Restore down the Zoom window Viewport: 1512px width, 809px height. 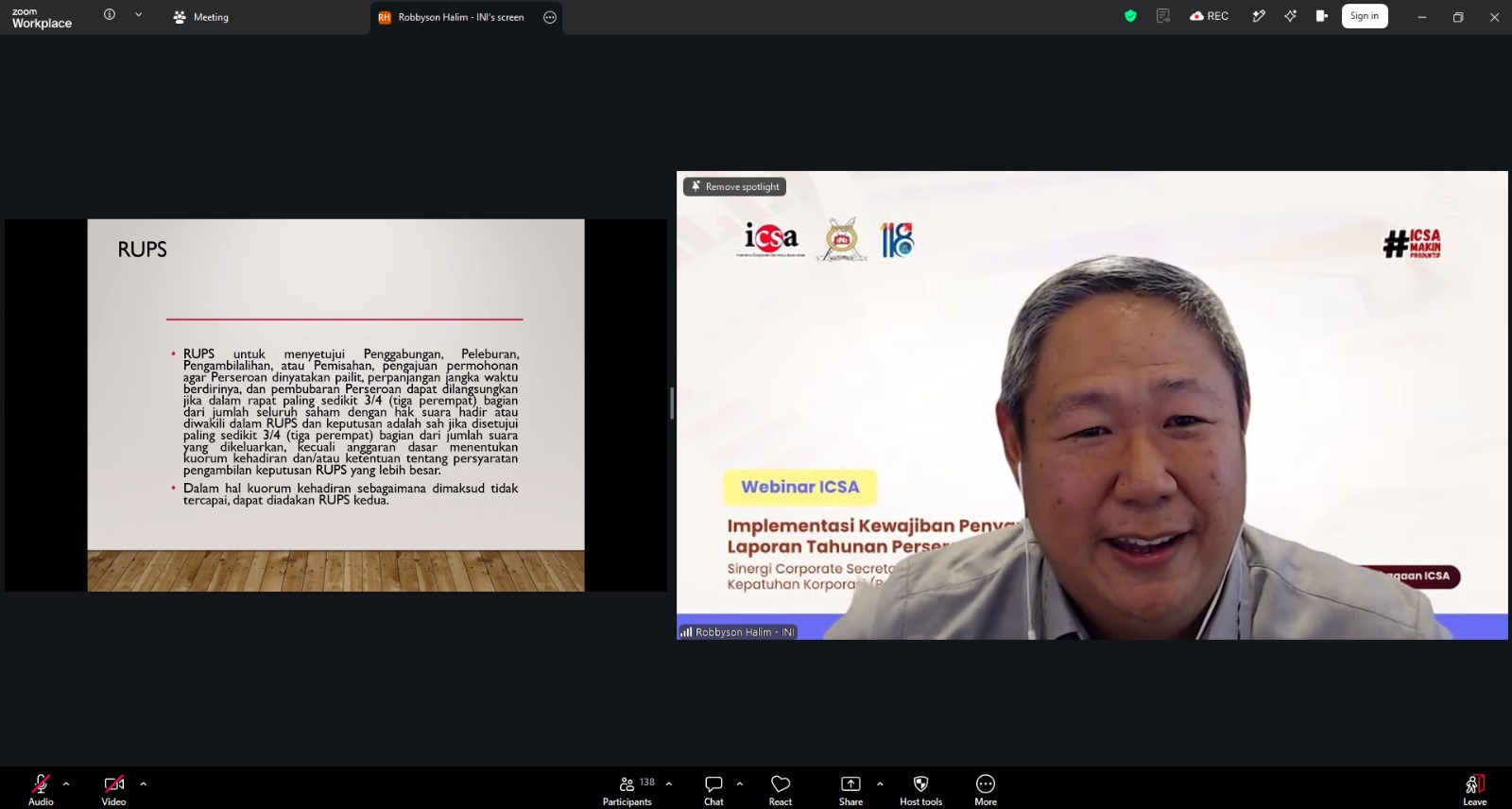pos(1458,17)
